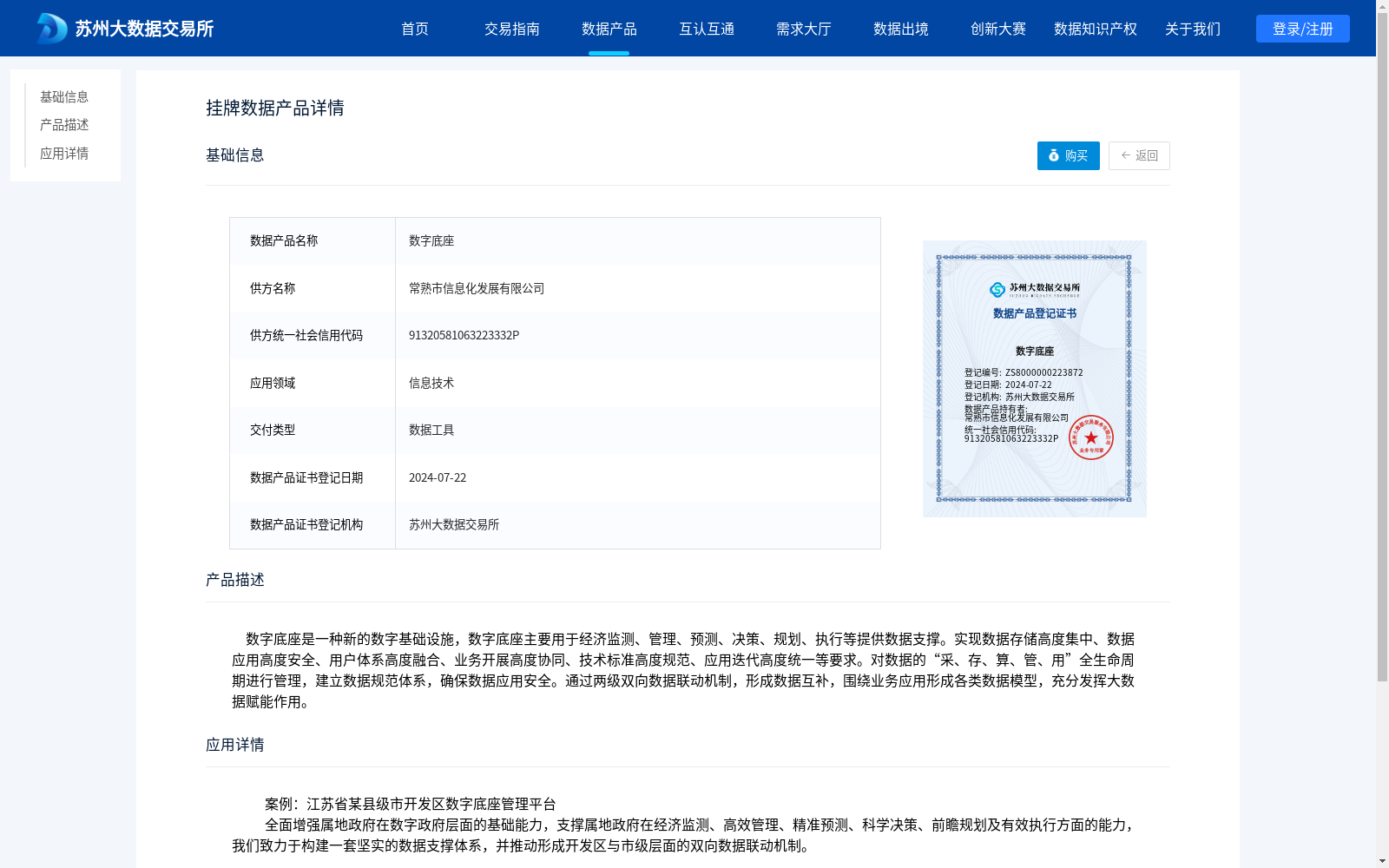1389x868 pixels.
Task: Click the 交付类型 label cell
Action: (x=313, y=430)
